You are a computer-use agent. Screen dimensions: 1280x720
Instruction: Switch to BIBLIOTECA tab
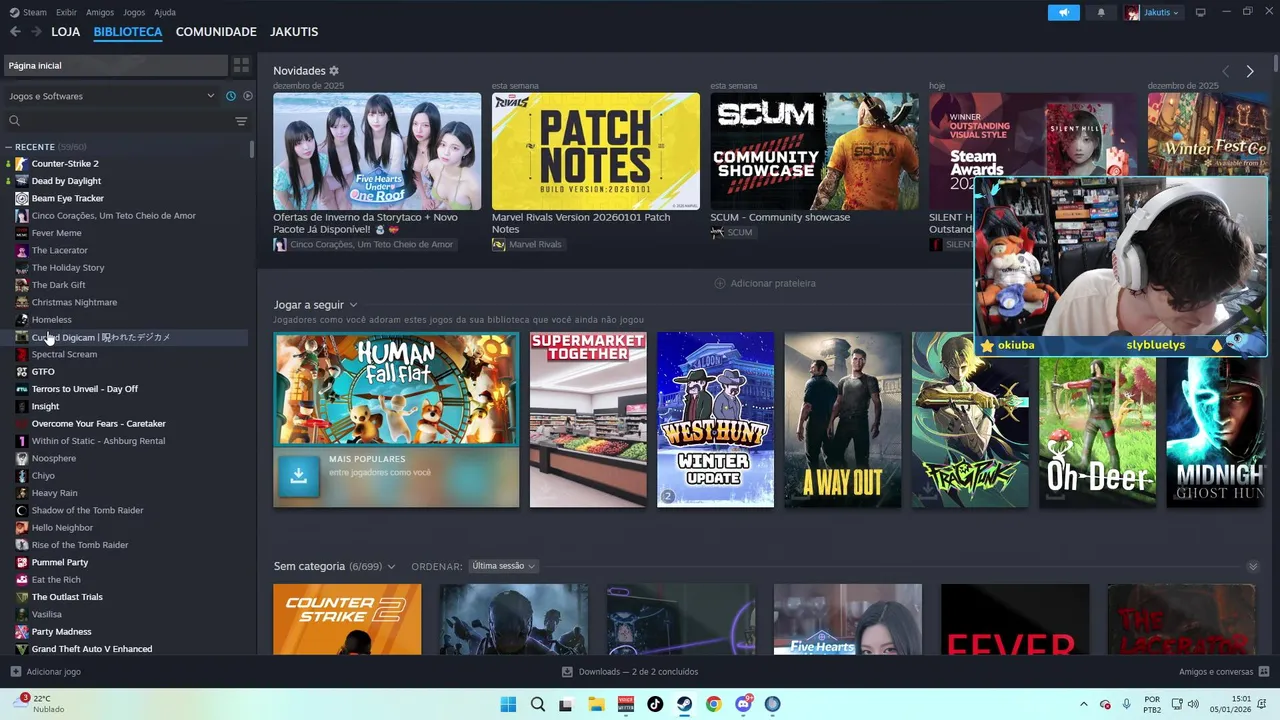128,32
